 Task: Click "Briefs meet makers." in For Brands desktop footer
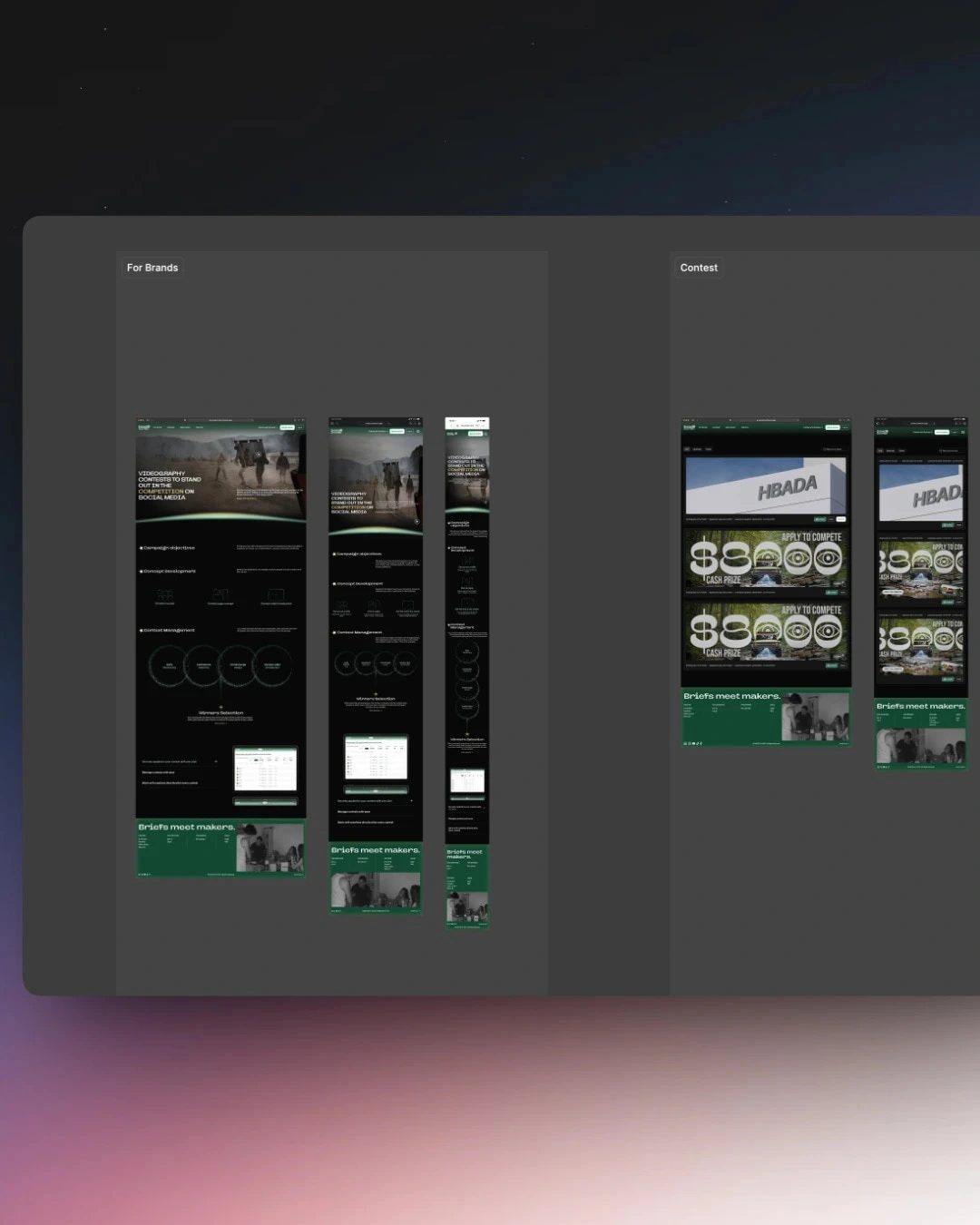[187, 828]
